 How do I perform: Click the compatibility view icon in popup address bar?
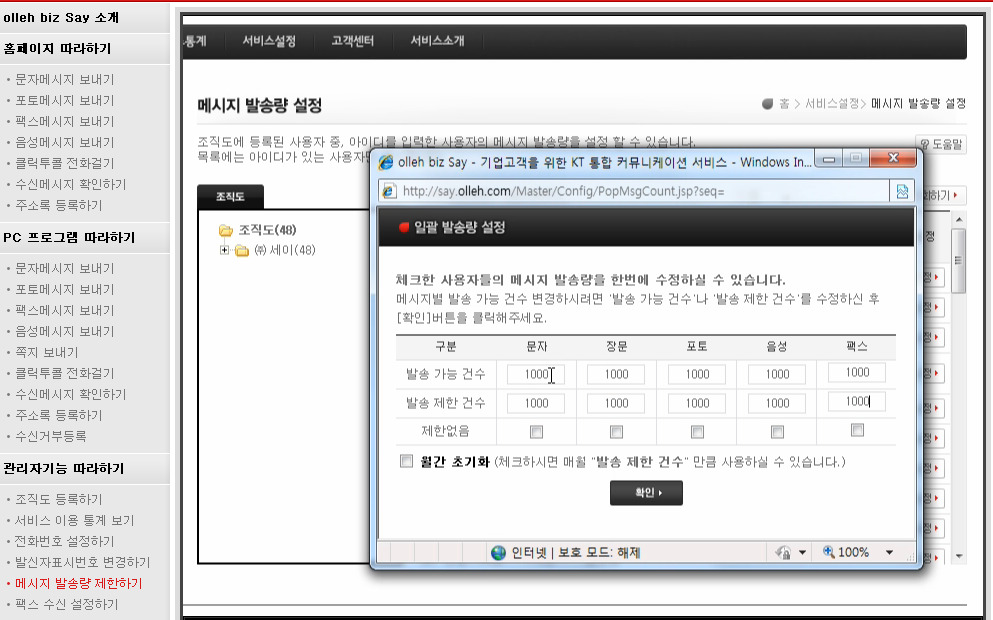[902, 191]
